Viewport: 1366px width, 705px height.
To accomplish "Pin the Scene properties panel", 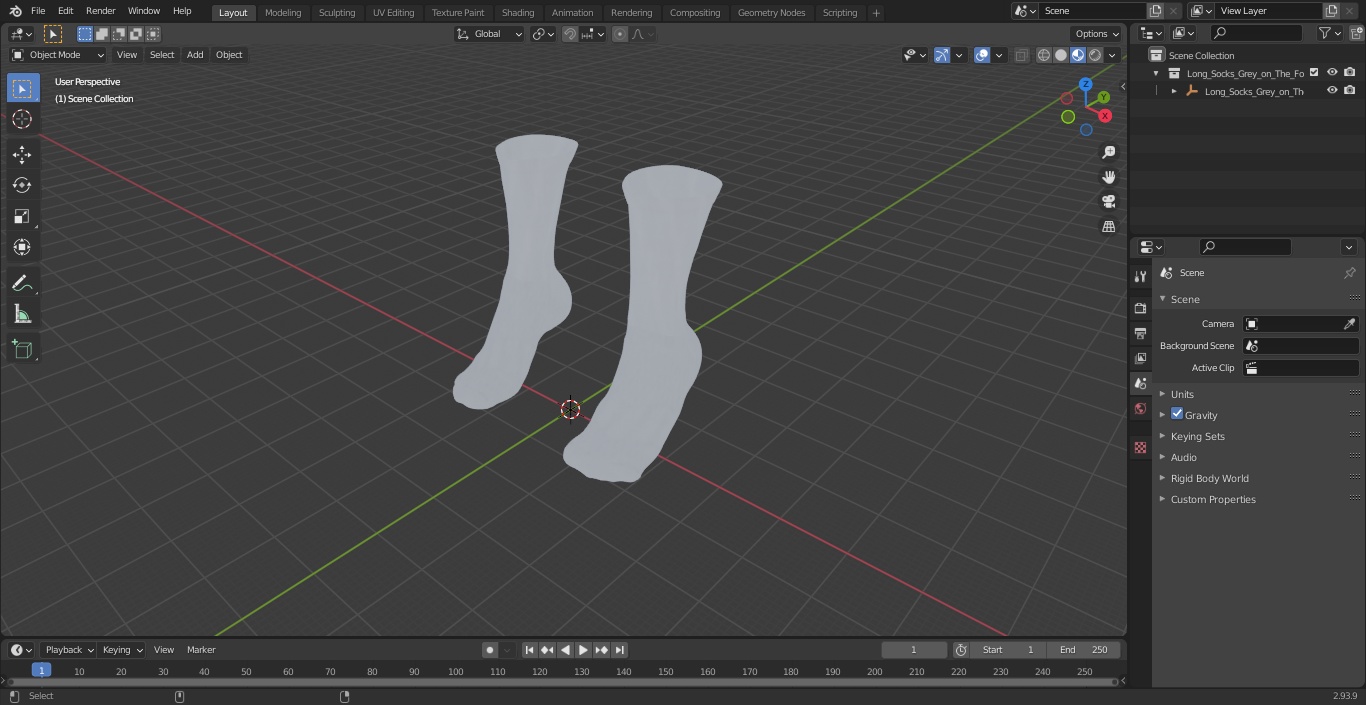I will [1349, 273].
